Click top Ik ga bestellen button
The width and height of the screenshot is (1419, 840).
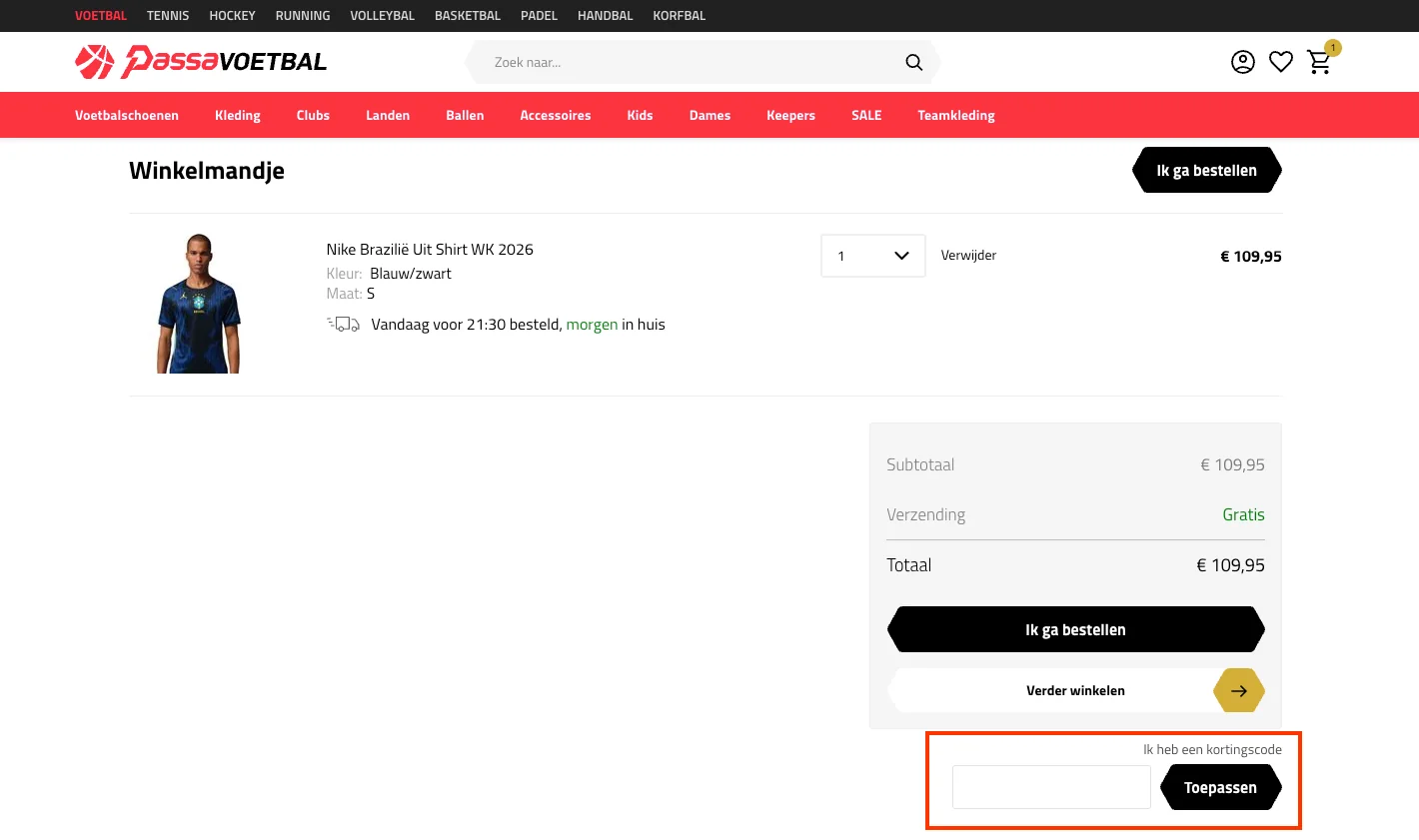tap(1206, 171)
